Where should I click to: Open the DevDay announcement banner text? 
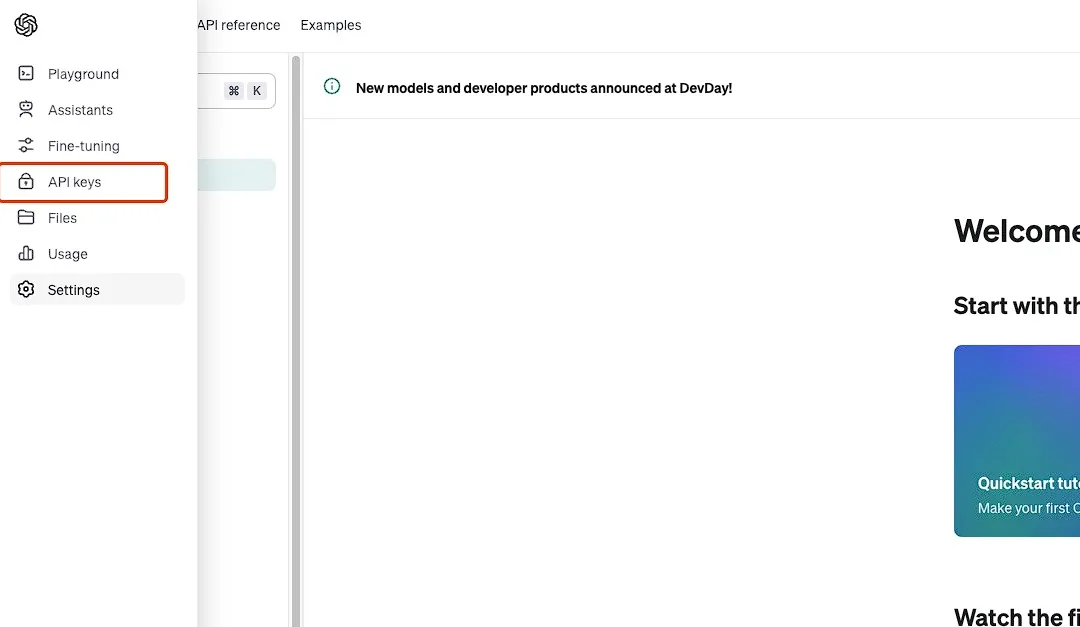tap(544, 88)
